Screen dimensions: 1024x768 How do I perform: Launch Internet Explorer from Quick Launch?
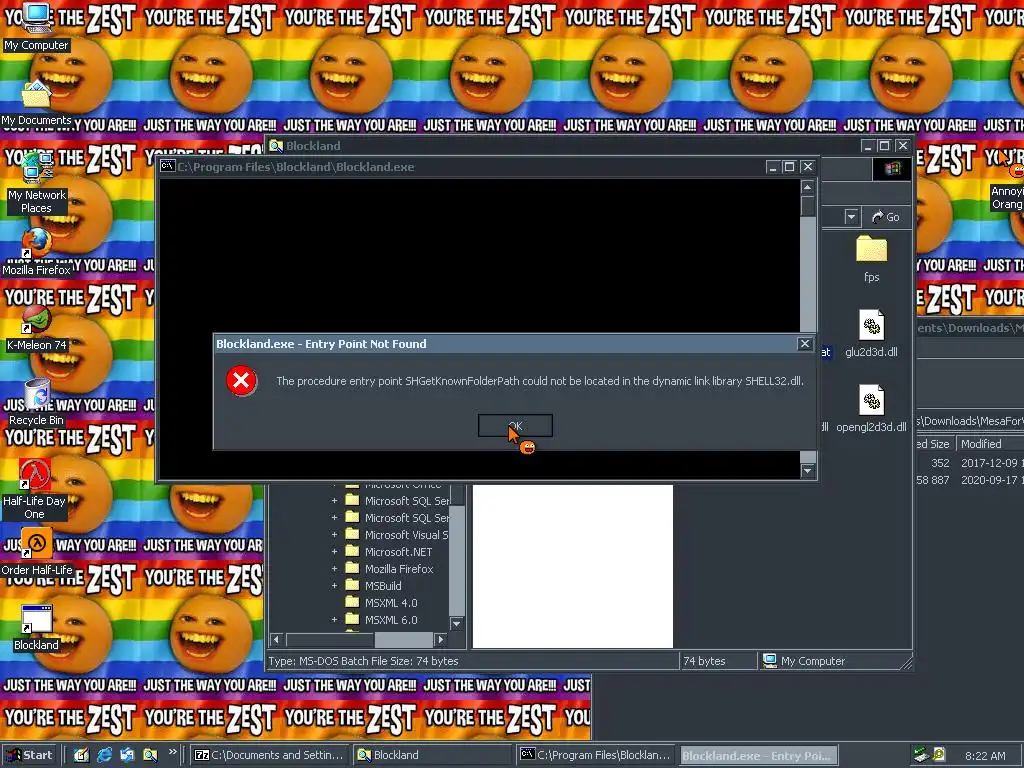click(104, 754)
